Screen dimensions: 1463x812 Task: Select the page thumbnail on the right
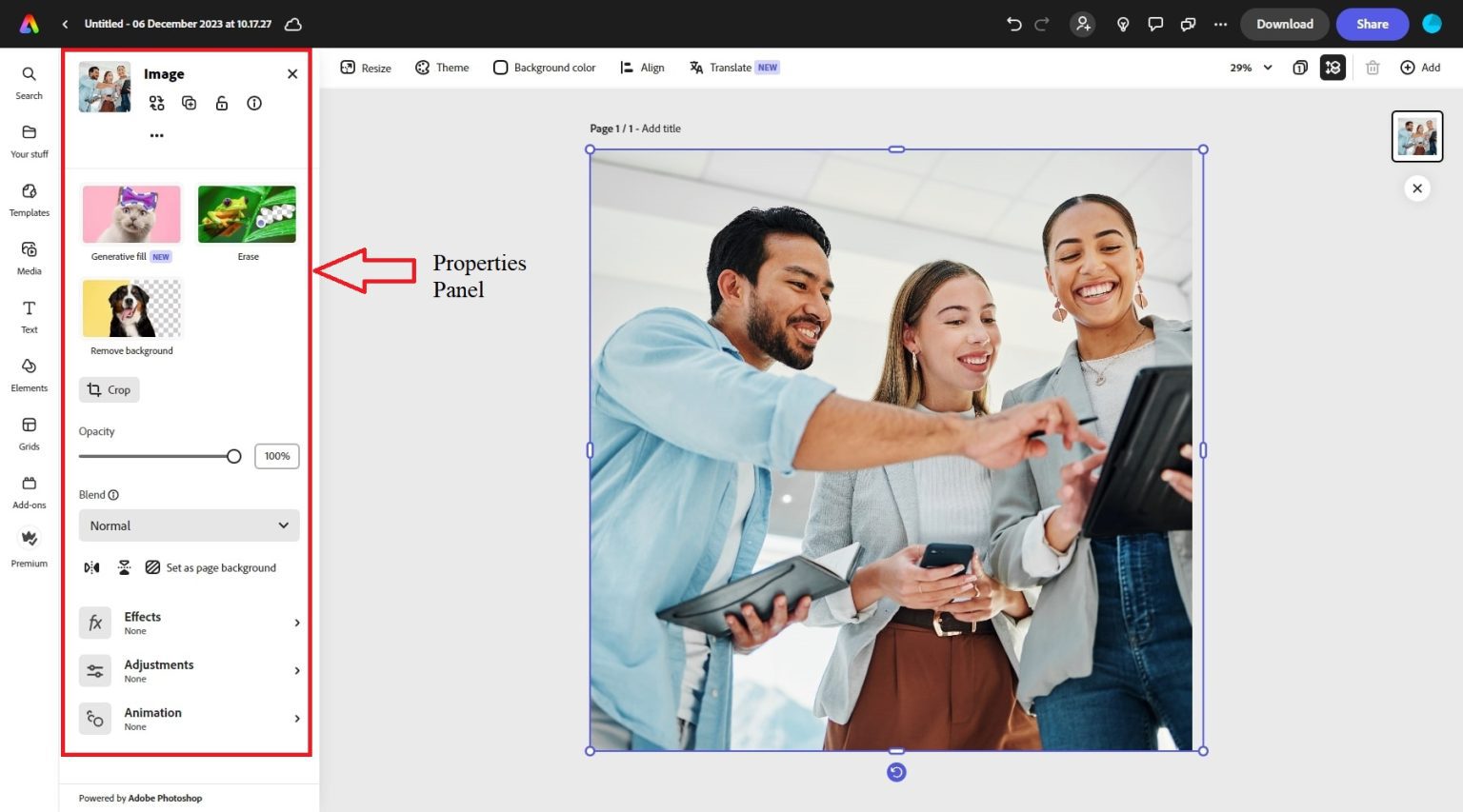point(1417,135)
